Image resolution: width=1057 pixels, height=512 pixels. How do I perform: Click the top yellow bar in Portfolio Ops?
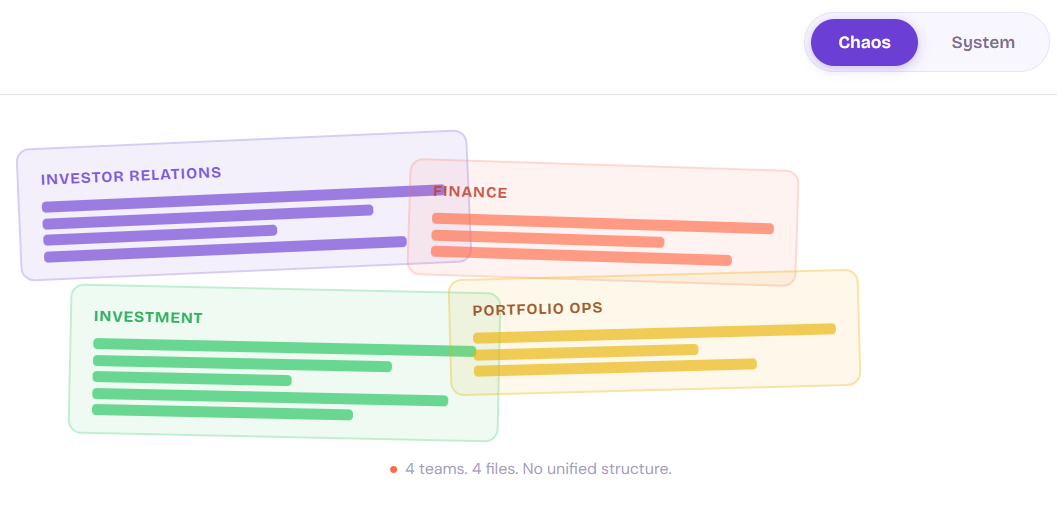click(x=655, y=333)
